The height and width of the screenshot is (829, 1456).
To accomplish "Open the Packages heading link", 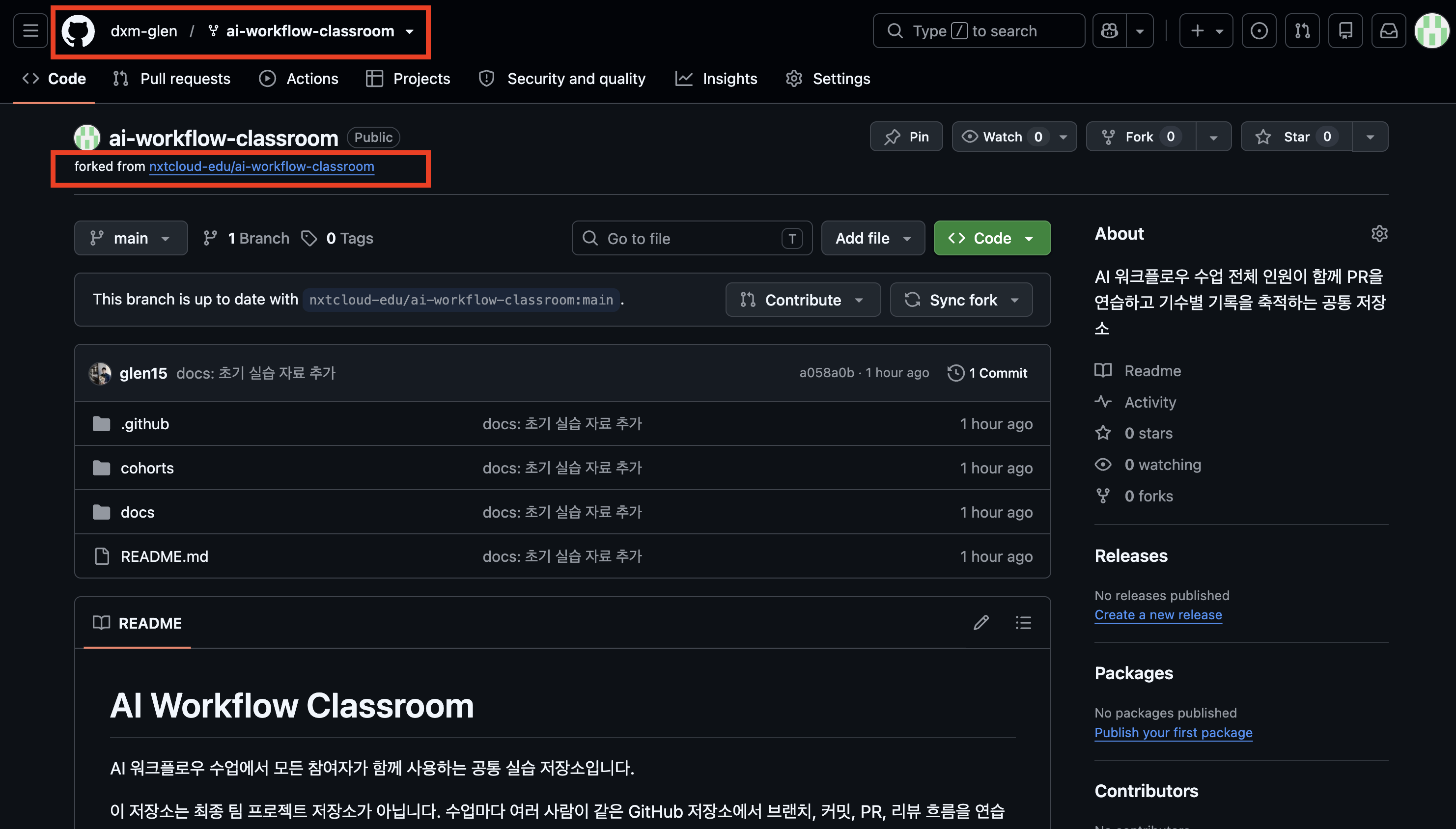I will (x=1134, y=674).
